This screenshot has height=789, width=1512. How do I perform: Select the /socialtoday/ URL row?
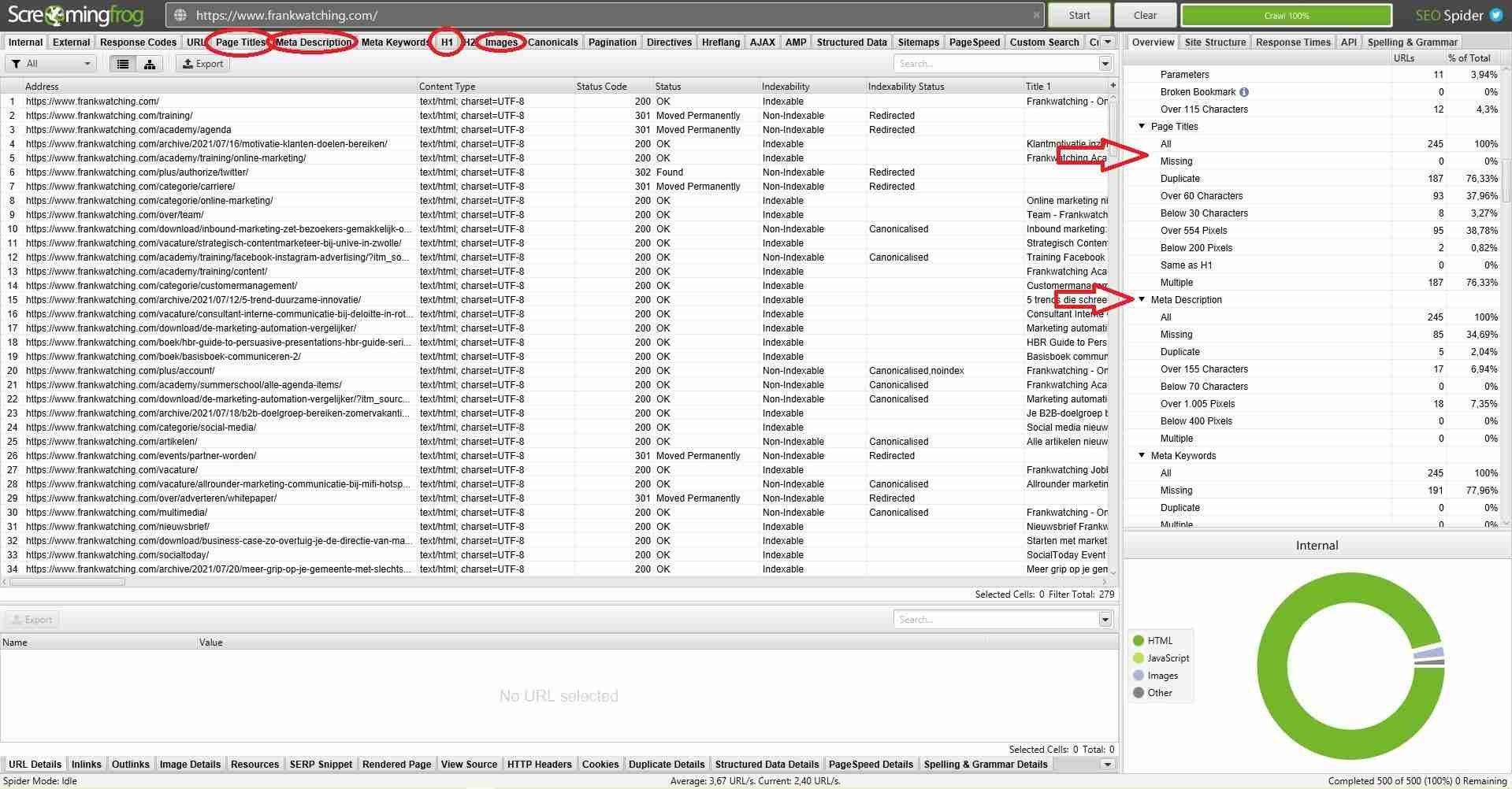tap(555, 555)
